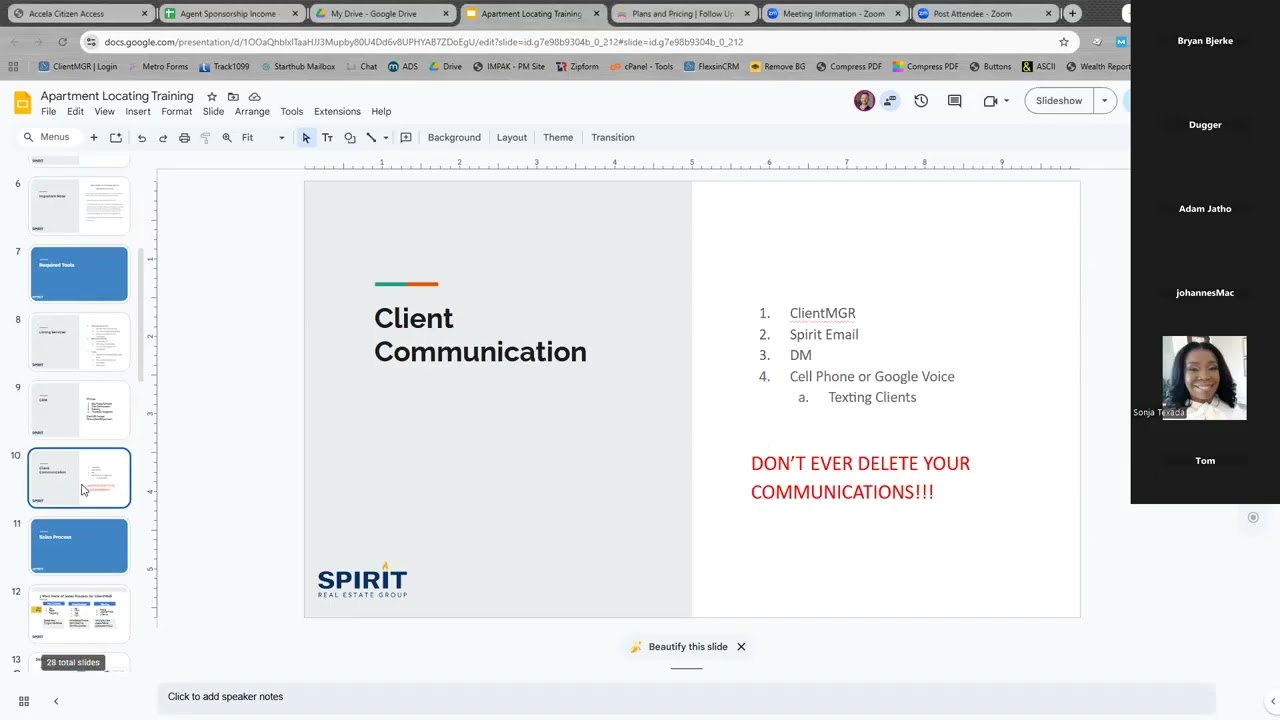This screenshot has height=720, width=1280.
Task: Click Beautify this slide
Action: pyautogui.click(x=679, y=647)
